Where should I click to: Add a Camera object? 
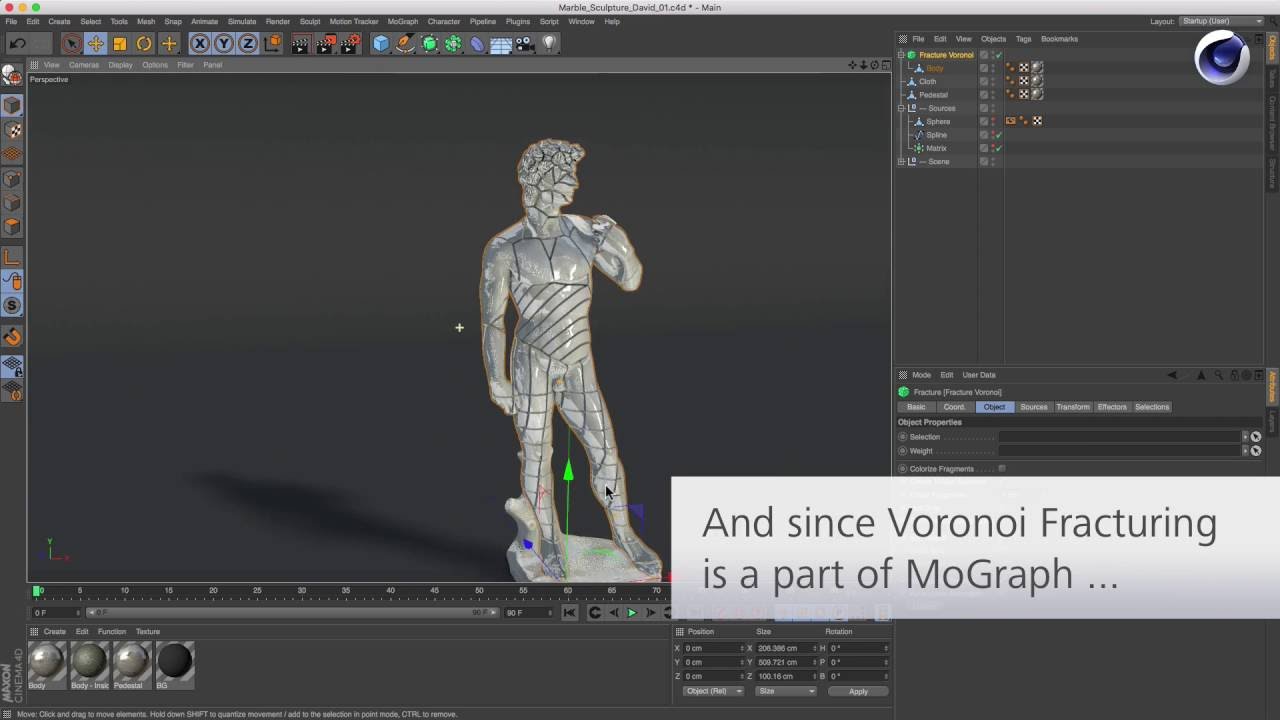525,43
